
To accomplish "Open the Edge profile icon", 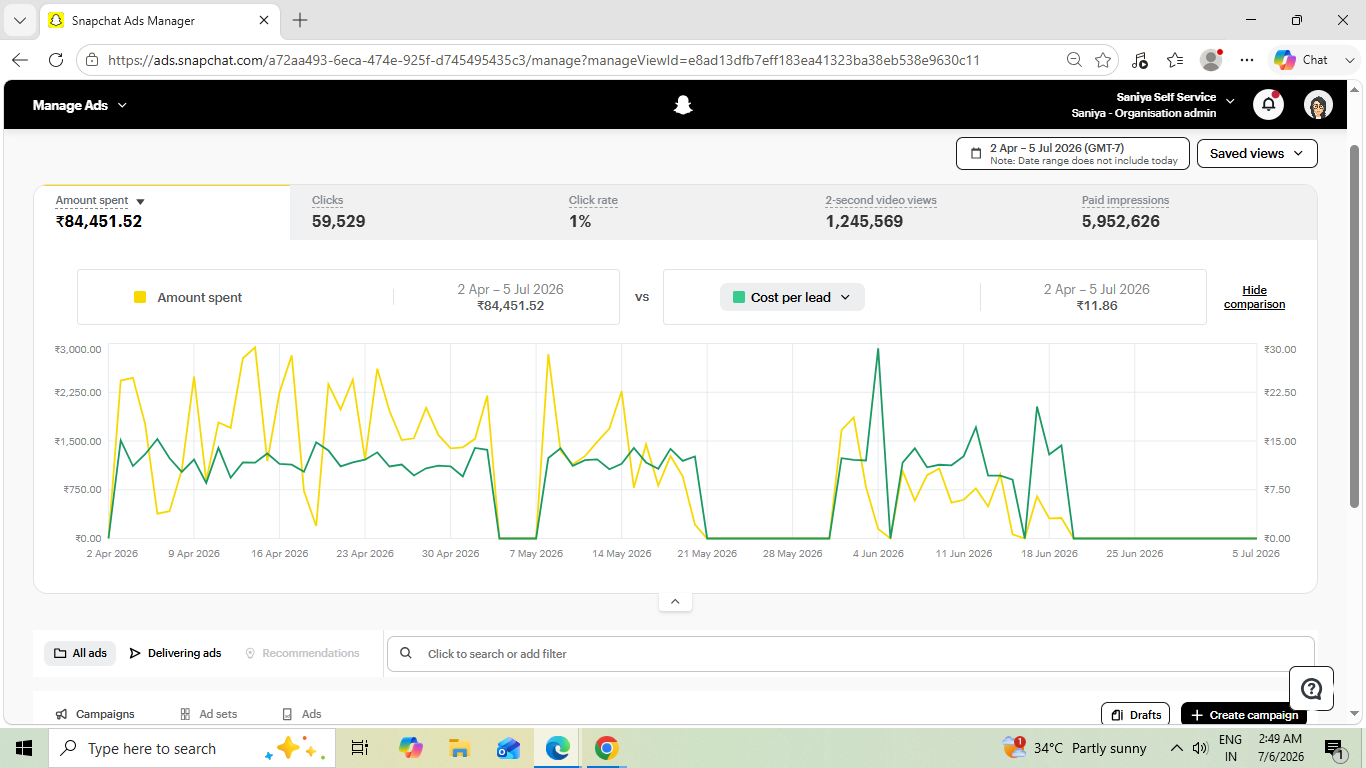I will 1211,60.
